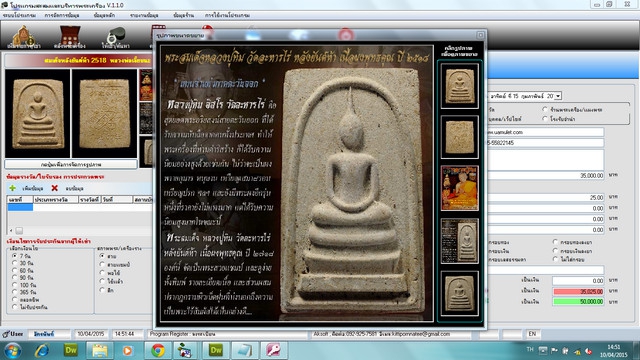Close the amulet image viewer dialog
This screenshot has height=360, width=640.
(x=480, y=35)
